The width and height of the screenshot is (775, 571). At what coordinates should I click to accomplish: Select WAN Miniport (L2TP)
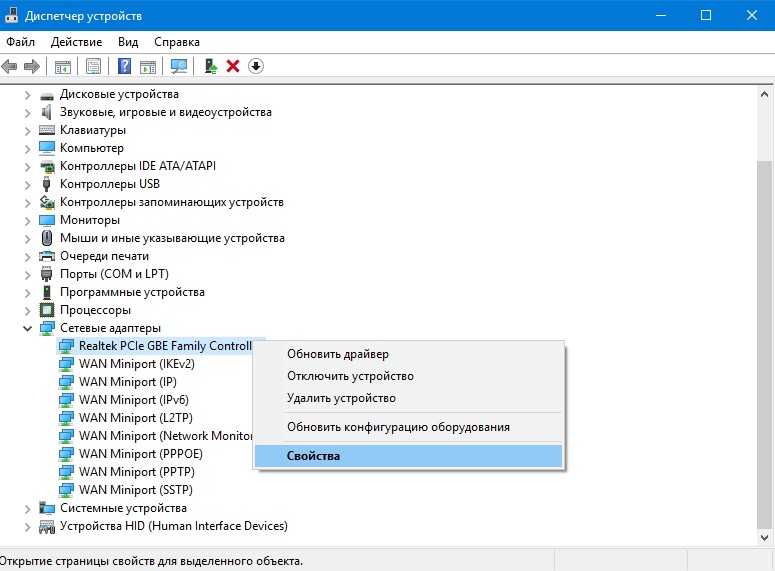[x=135, y=418]
